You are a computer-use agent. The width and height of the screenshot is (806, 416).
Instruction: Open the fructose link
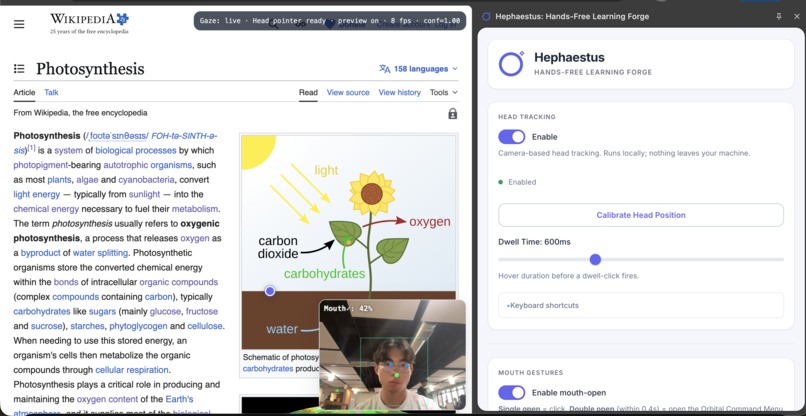tap(202, 312)
